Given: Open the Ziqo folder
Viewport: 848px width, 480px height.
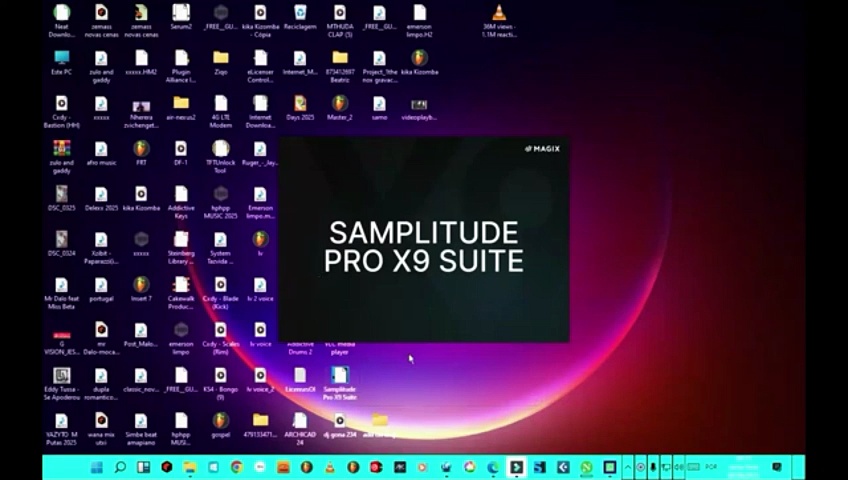Looking at the screenshot, I should pyautogui.click(x=220, y=58).
